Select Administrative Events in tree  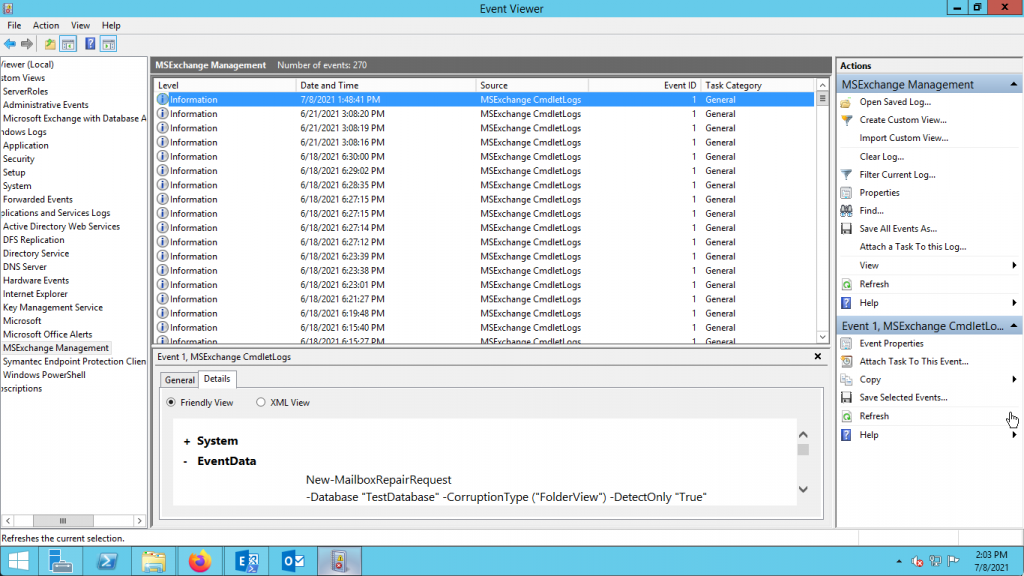pos(46,104)
